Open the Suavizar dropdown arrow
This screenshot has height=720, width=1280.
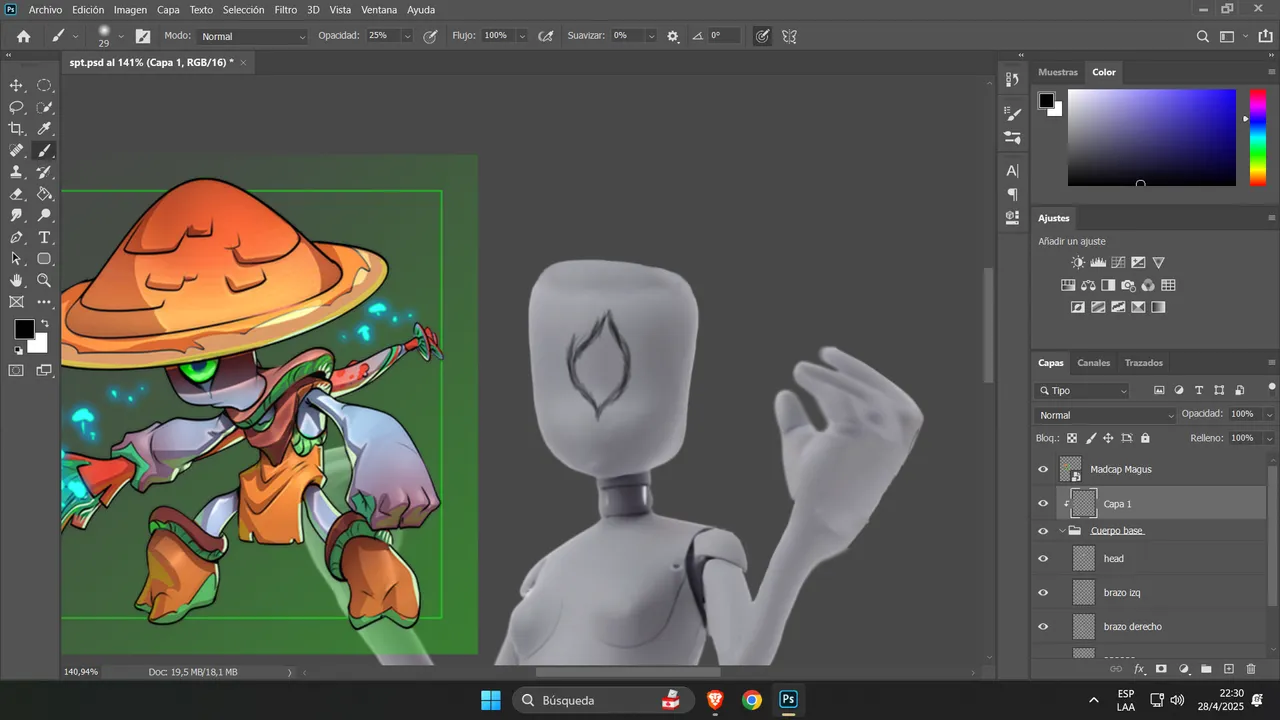[651, 36]
